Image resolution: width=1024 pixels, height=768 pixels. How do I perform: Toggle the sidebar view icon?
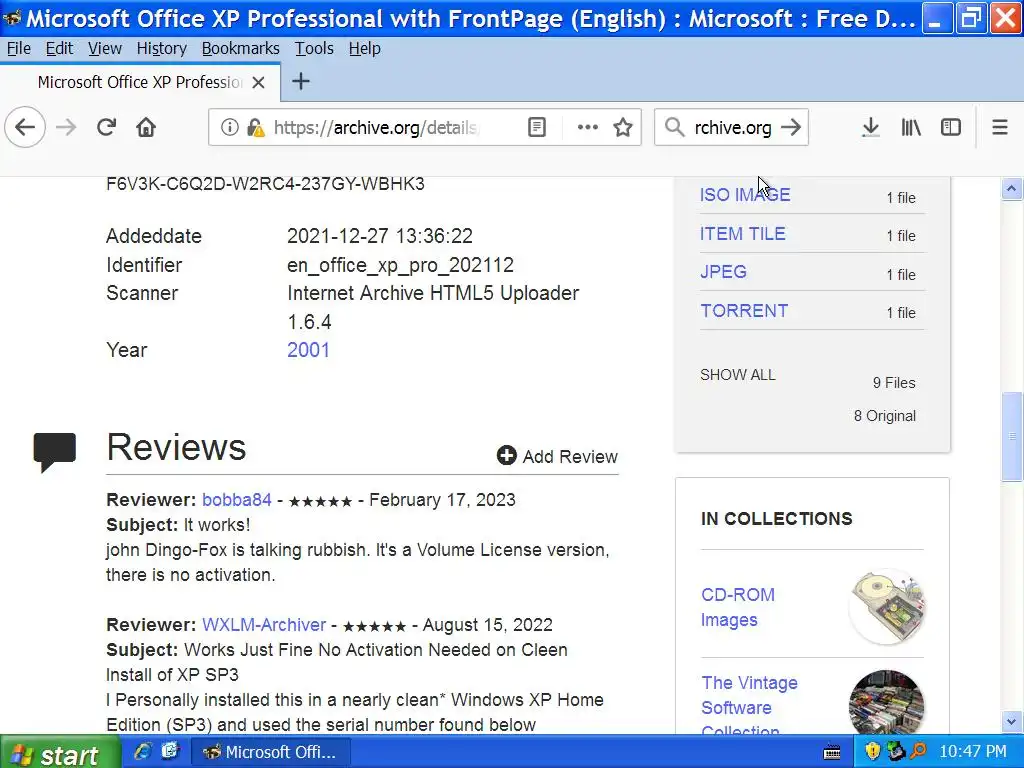pyautogui.click(x=950, y=127)
